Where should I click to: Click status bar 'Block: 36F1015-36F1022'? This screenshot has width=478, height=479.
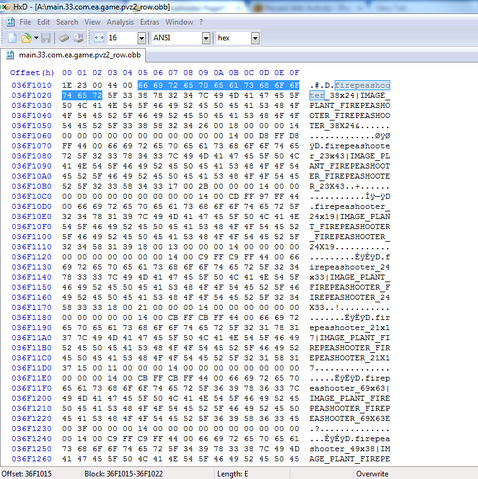pos(123,474)
